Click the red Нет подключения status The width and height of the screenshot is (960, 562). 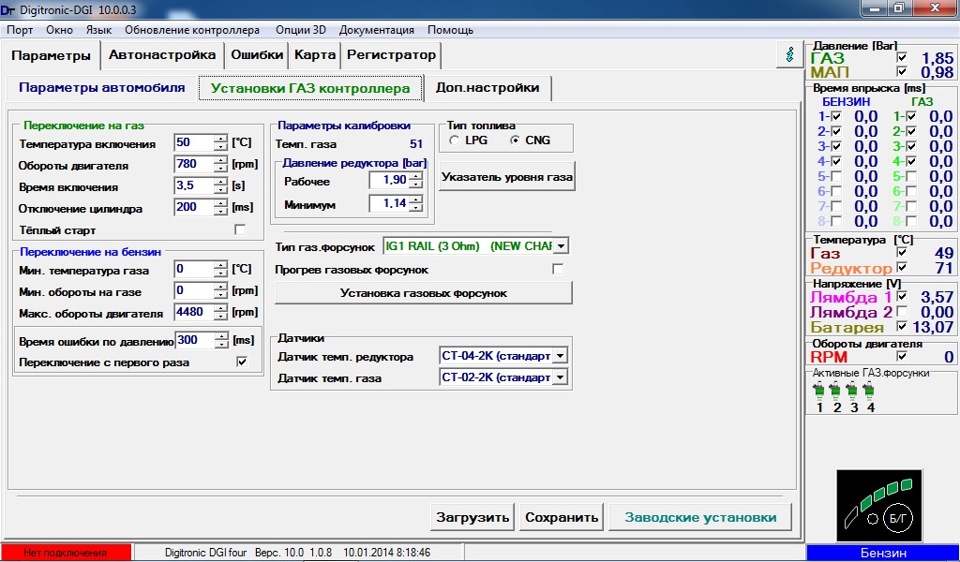[x=66, y=552]
